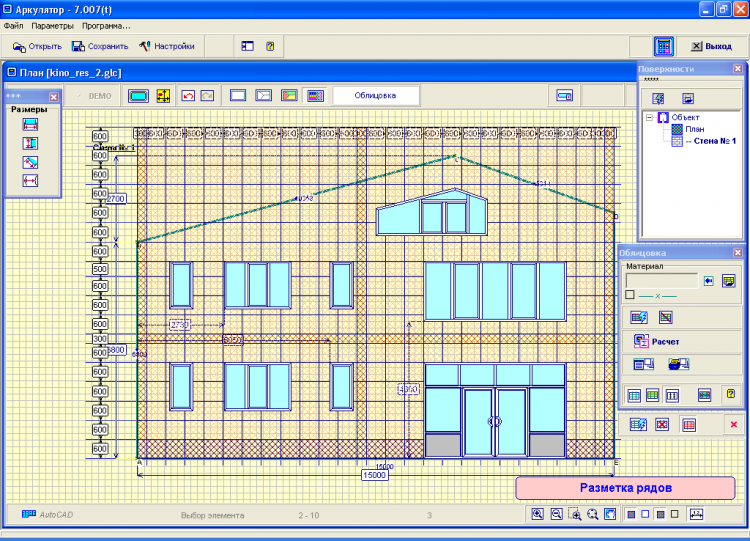Click the lightning grid icon in bottom strip
Screen dimensions: 750x541
point(638,424)
